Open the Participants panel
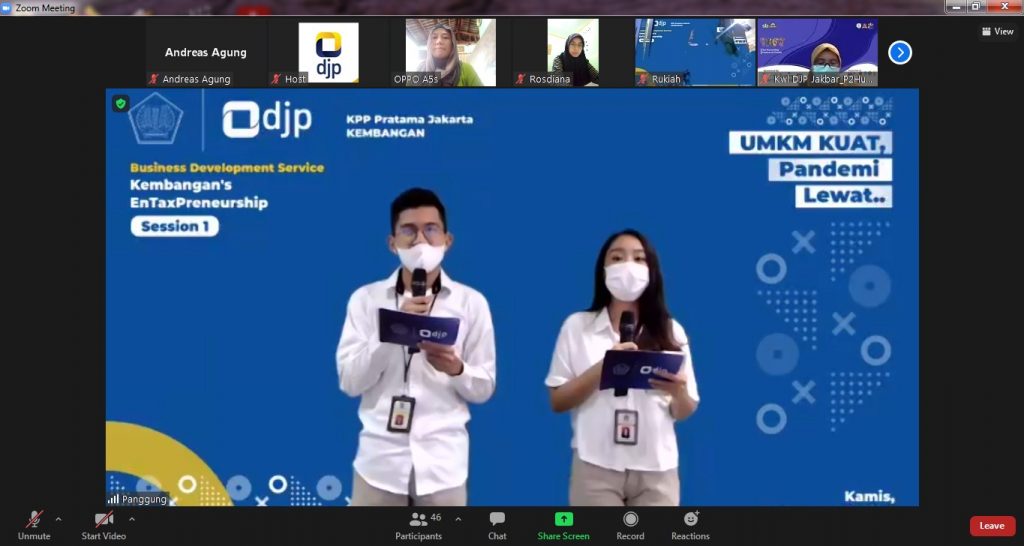Viewport: 1024px width, 546px height. click(x=419, y=526)
